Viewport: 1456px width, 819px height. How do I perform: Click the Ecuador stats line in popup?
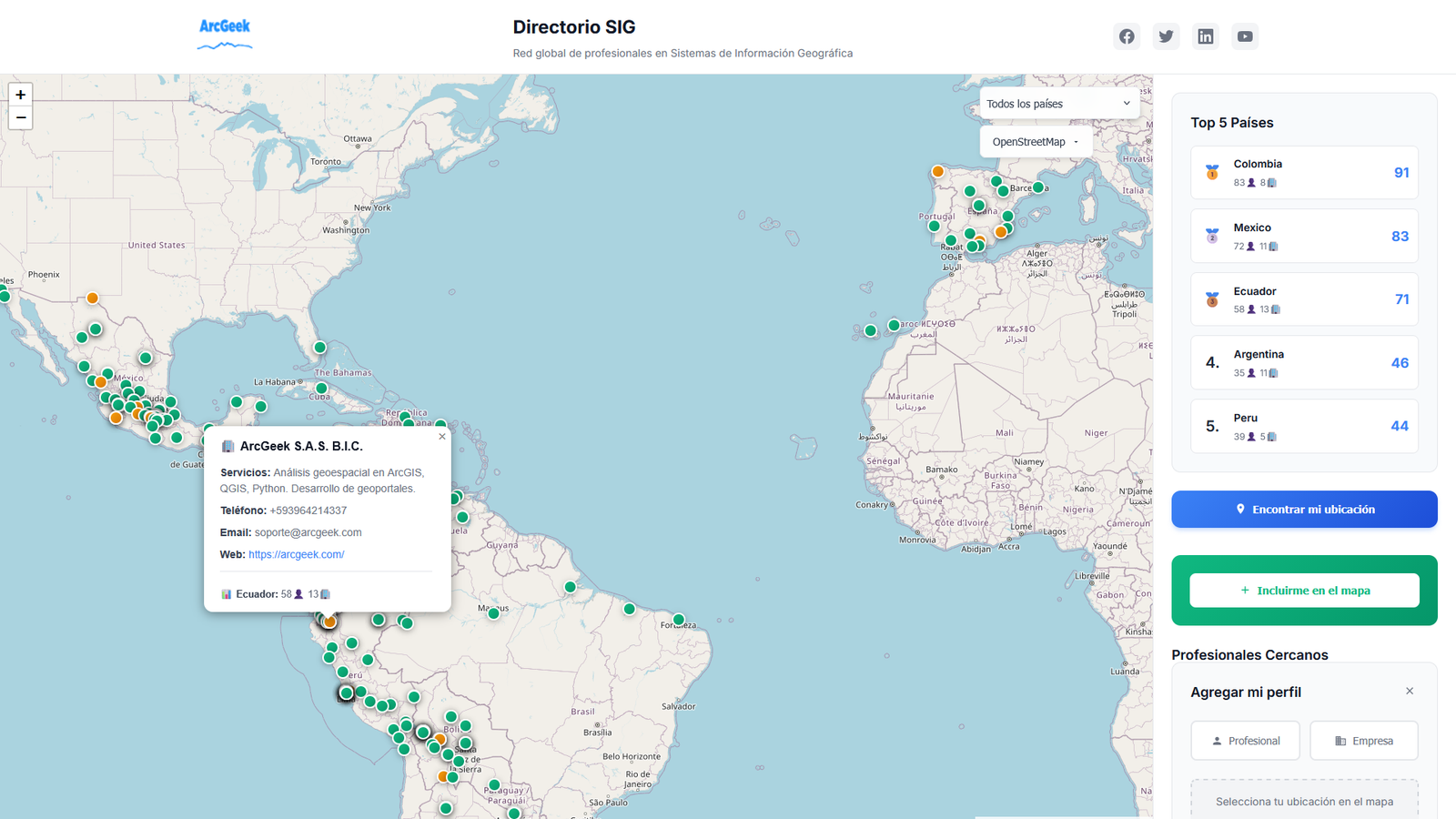point(275,594)
